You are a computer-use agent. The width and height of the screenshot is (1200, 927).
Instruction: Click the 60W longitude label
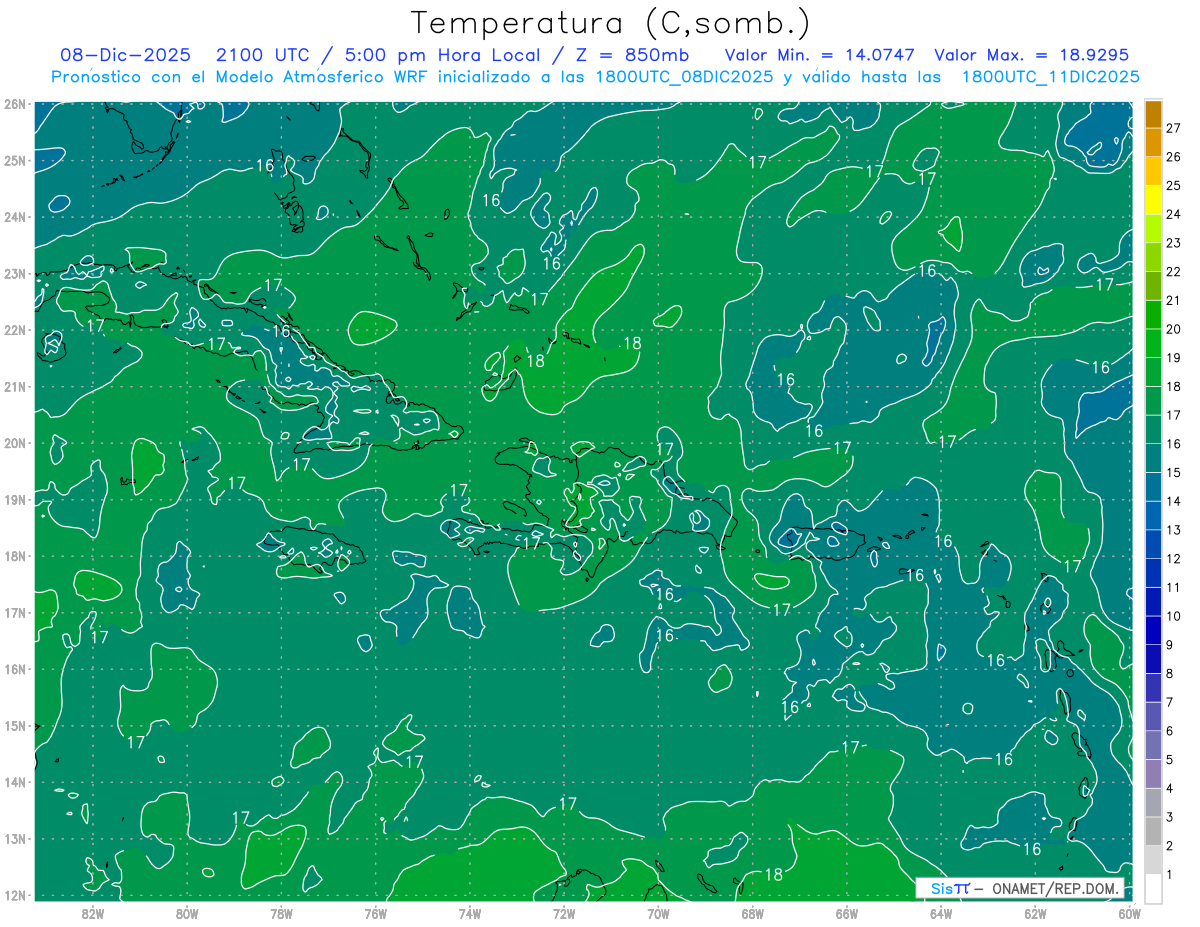(x=1129, y=913)
